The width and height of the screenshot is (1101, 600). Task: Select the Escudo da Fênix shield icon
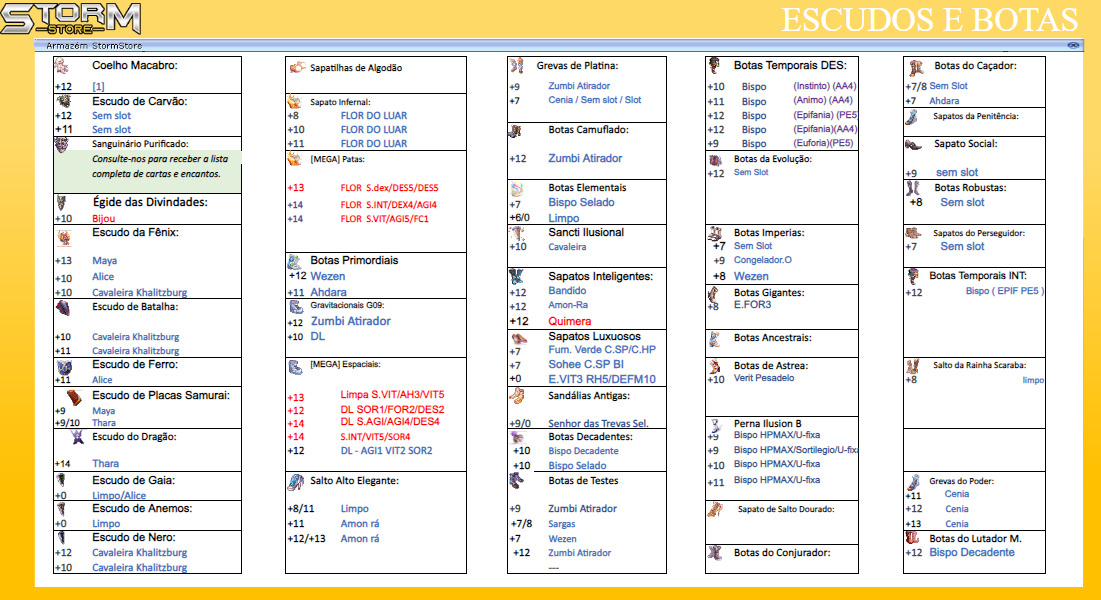pos(63,238)
